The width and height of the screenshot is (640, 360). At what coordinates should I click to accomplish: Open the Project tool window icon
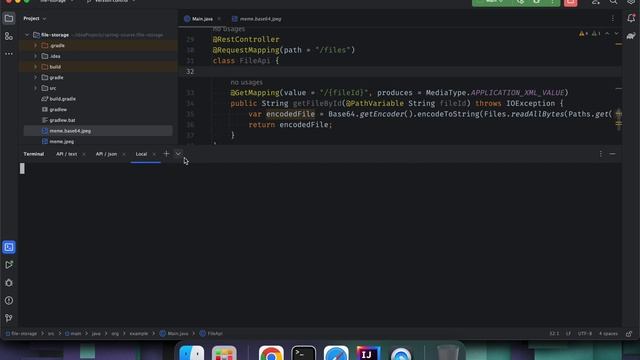pos(9,18)
